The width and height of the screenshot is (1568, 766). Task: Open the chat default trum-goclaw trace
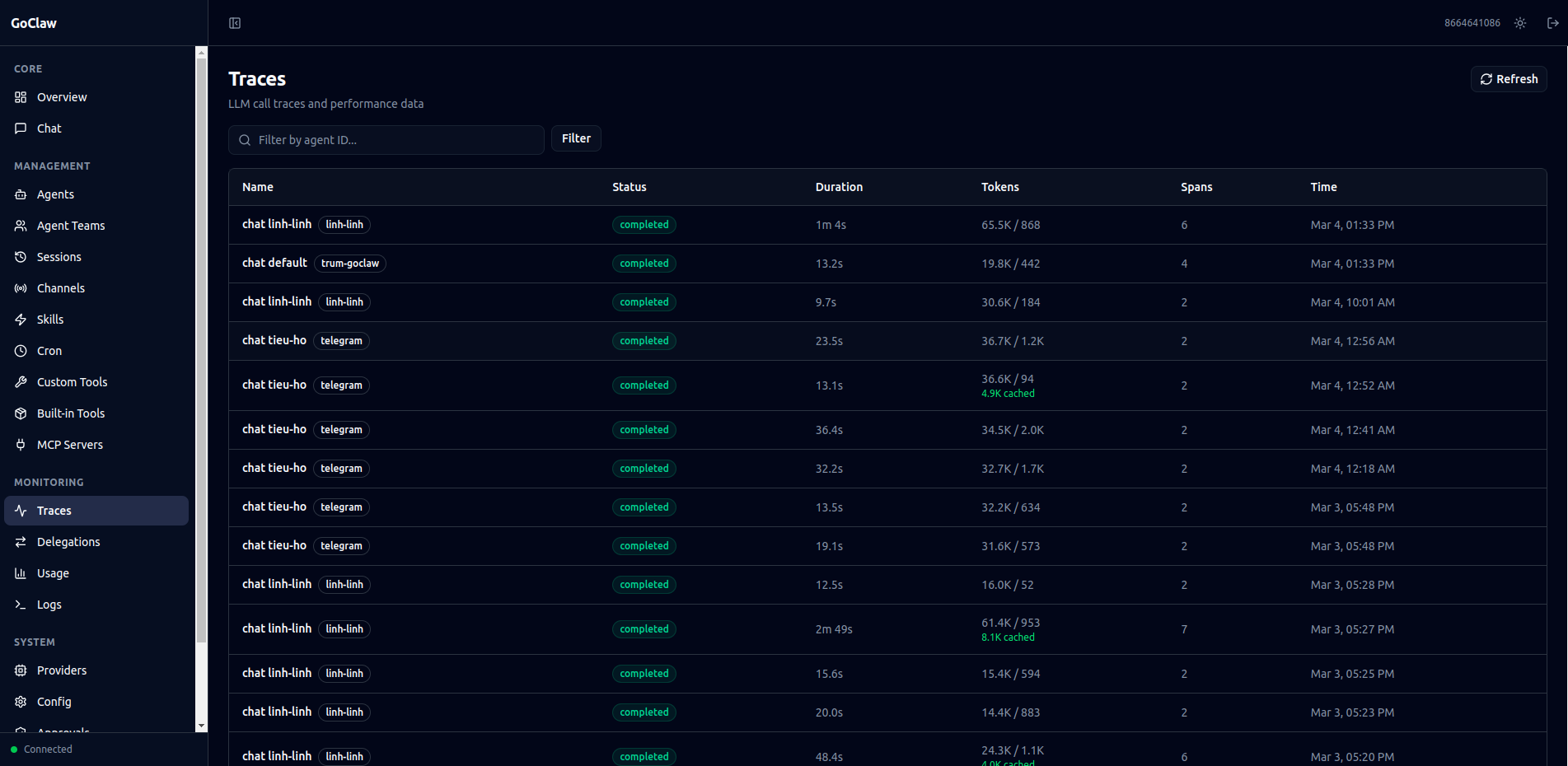tap(275, 263)
